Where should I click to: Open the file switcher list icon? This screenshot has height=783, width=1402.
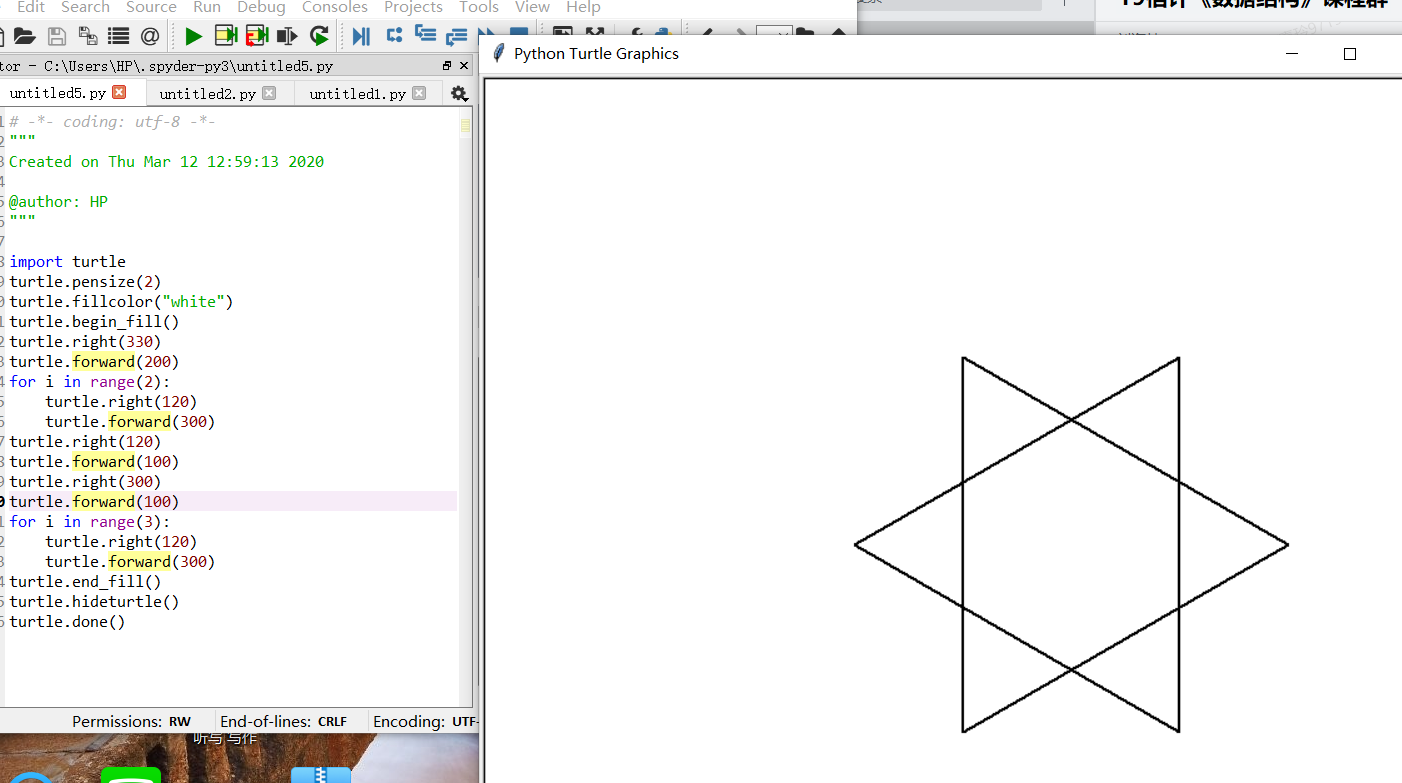119,36
